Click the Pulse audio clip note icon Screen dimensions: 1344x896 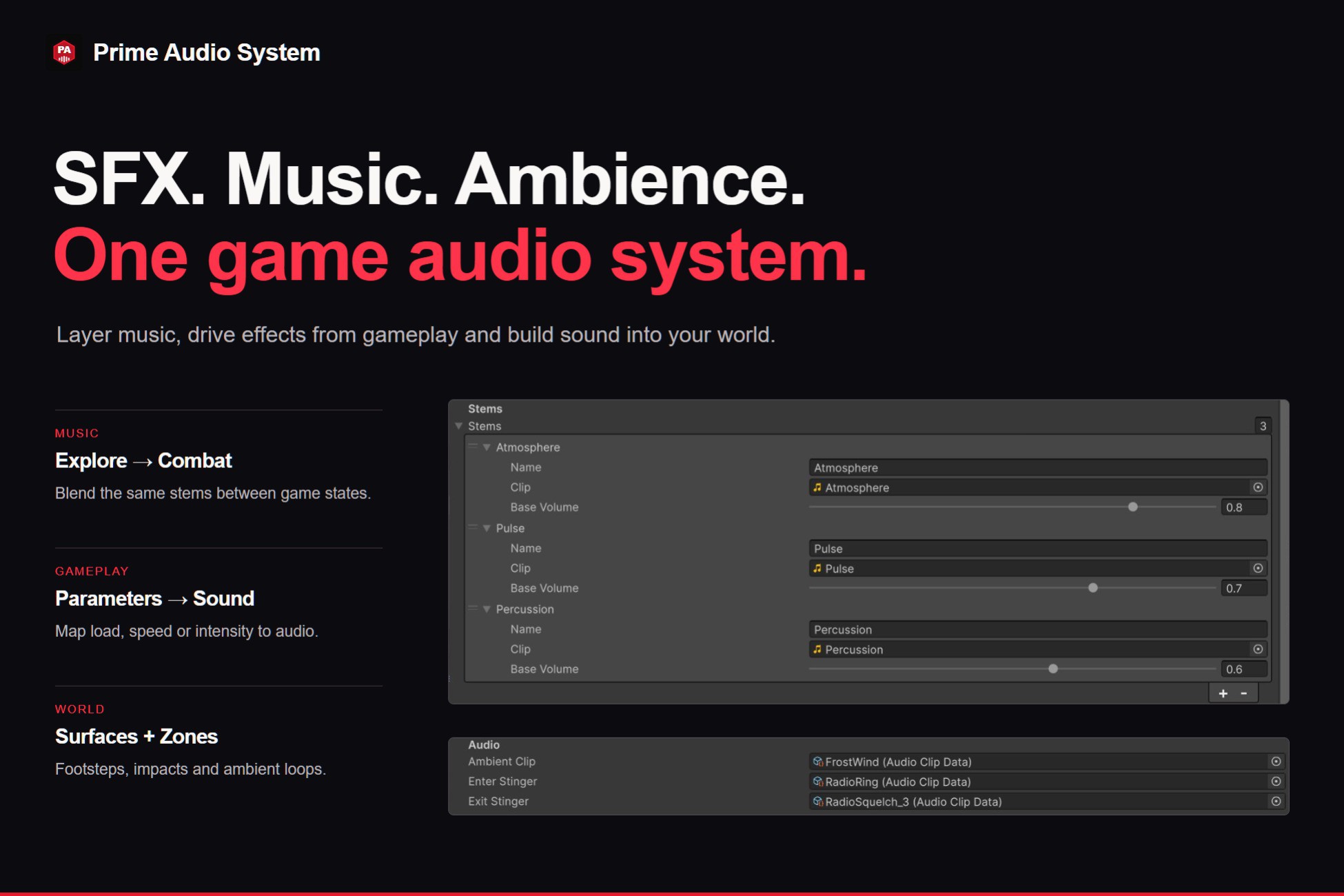coord(817,569)
